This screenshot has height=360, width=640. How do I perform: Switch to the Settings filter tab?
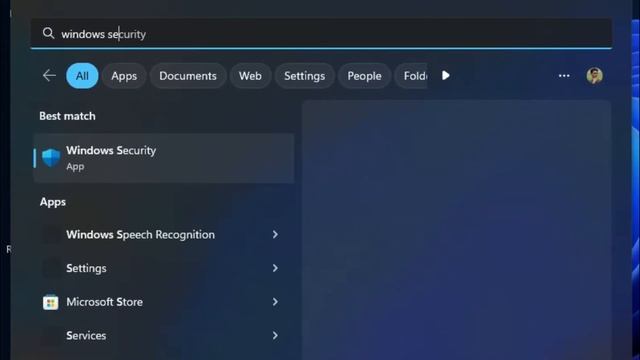[x=304, y=76]
